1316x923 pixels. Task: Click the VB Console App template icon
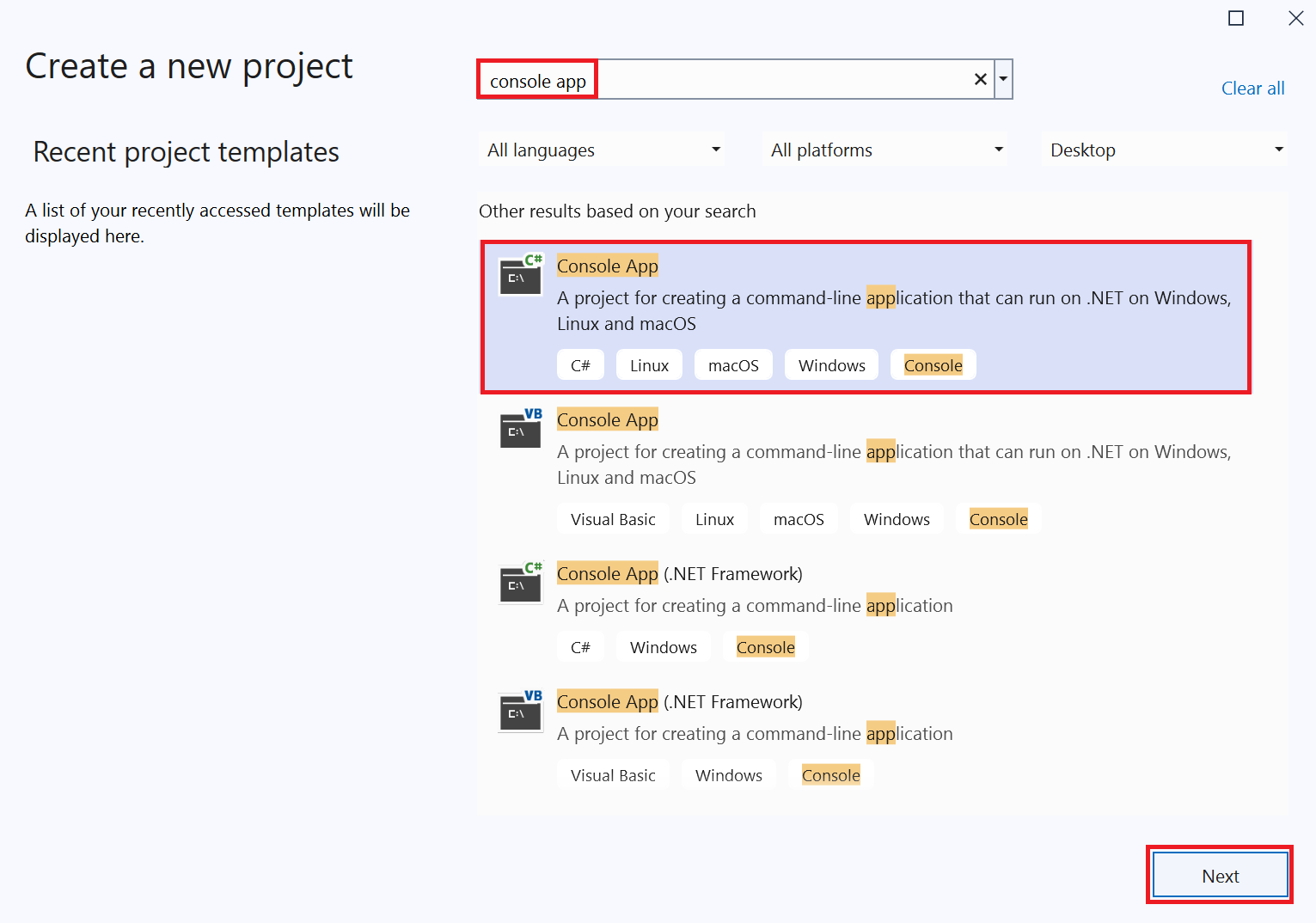pos(521,429)
